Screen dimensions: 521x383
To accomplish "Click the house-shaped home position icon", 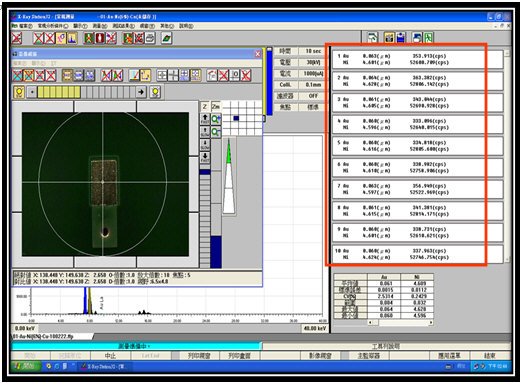I will click(x=212, y=76).
